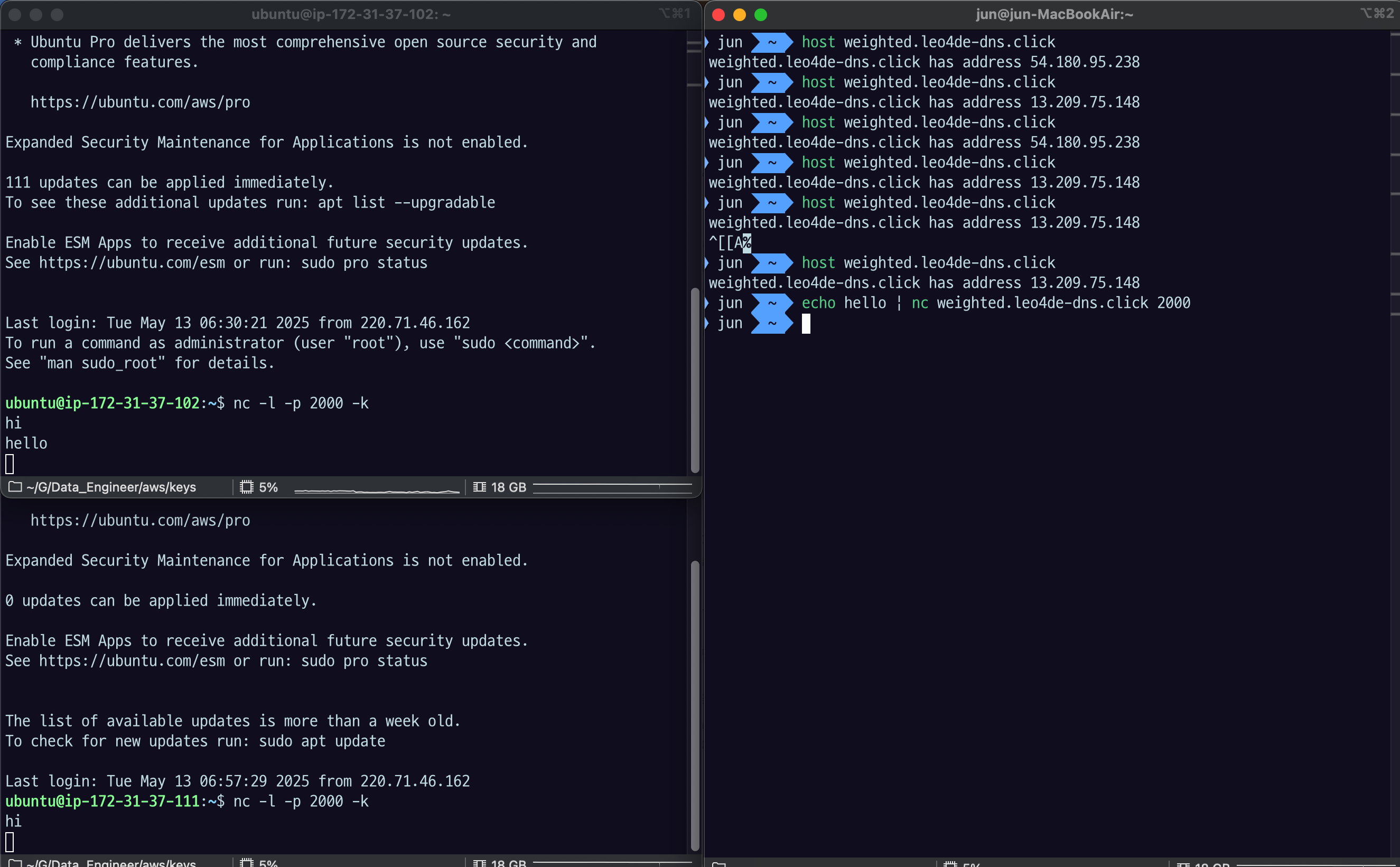Click the memory usage graph line next to 18 GB
The height and width of the screenshot is (867, 1400).
point(612,486)
